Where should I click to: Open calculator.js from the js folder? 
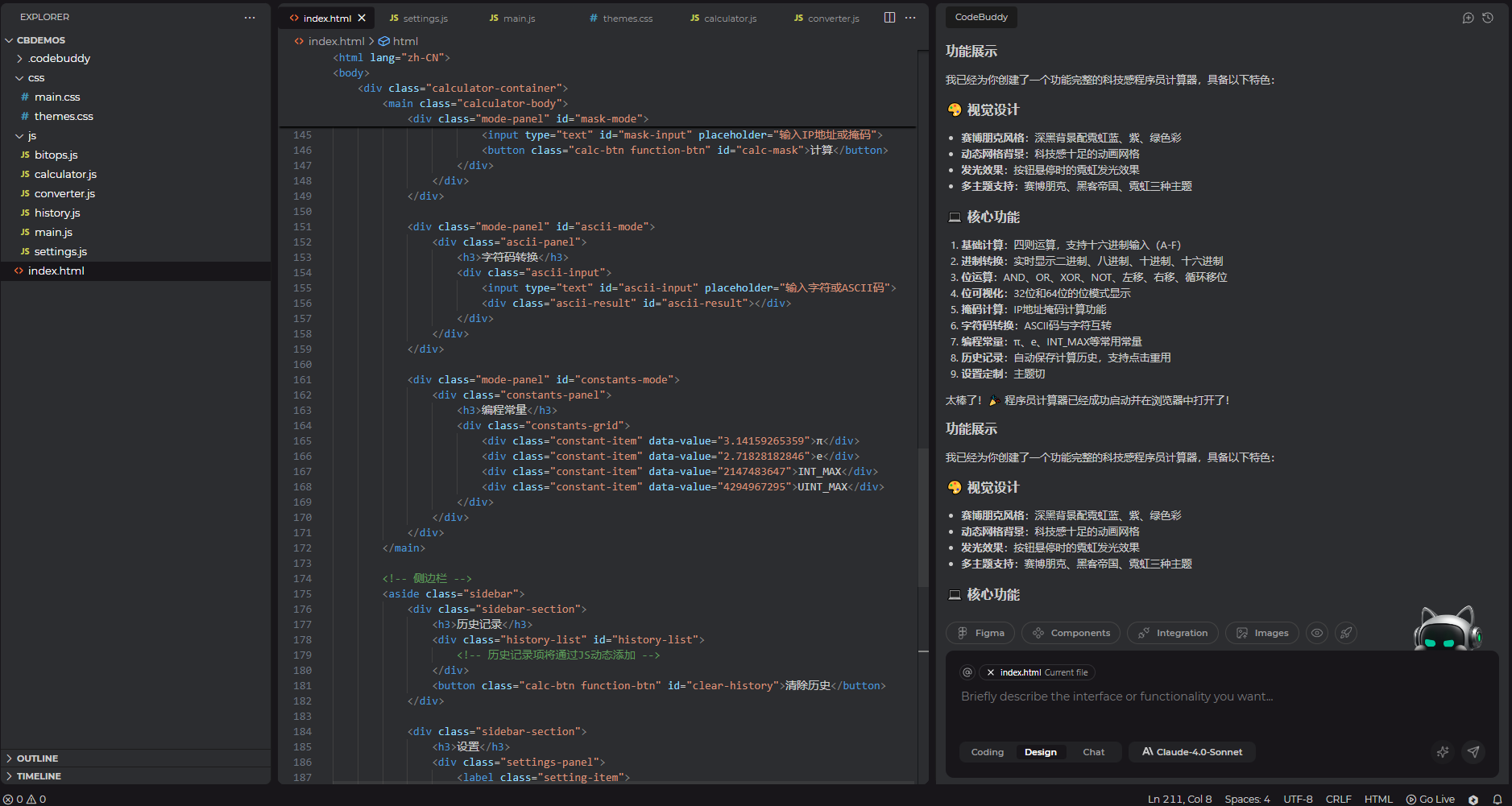(64, 174)
